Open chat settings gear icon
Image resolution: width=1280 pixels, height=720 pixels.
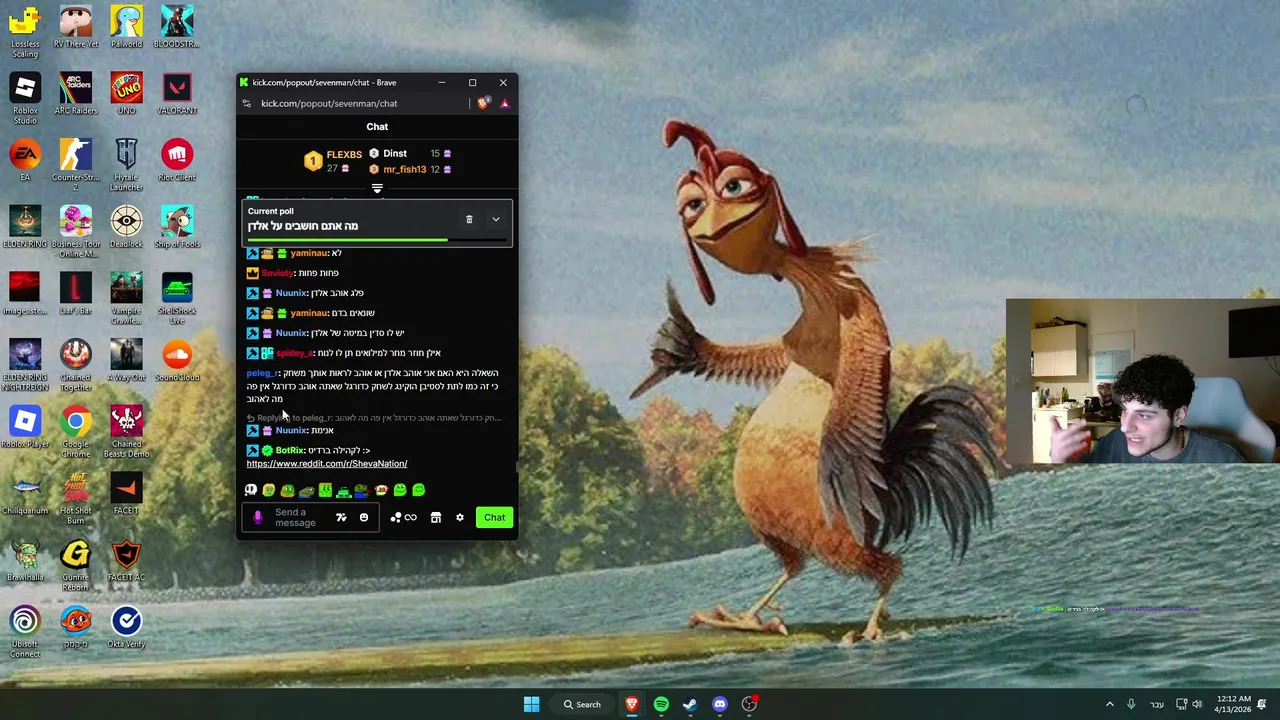click(460, 517)
